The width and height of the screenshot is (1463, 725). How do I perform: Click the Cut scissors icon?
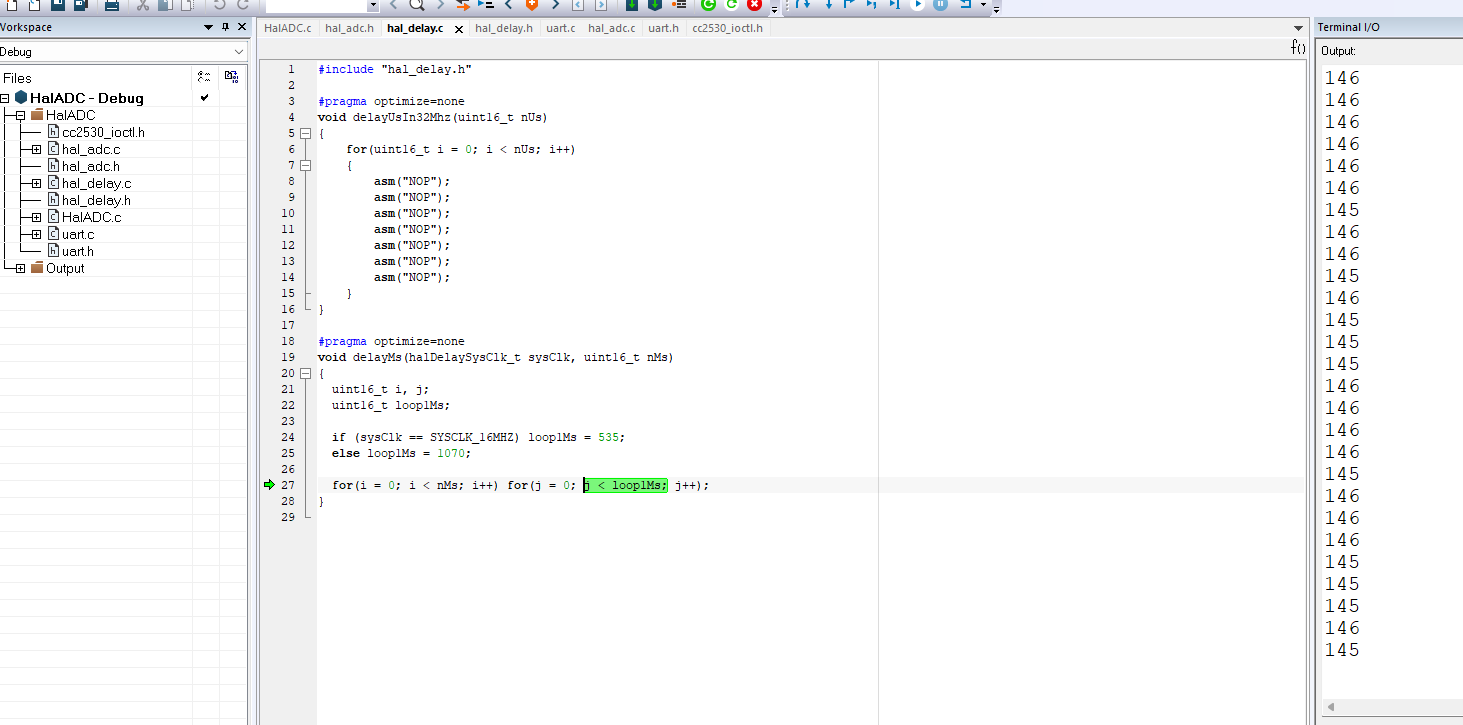coord(142,5)
